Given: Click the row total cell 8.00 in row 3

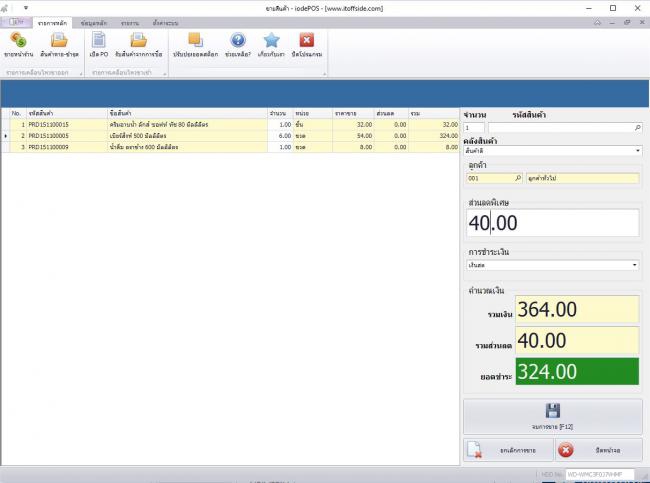Looking at the screenshot, I should pyautogui.click(x=434, y=147).
